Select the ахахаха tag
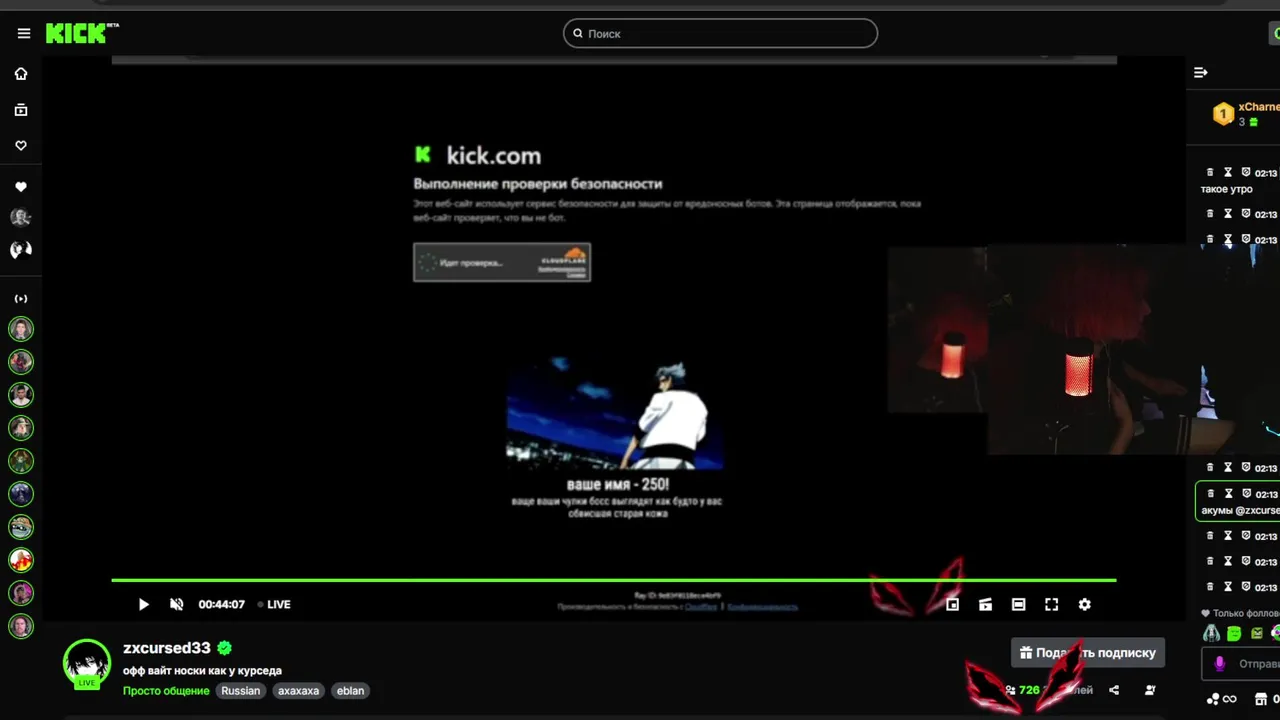The height and width of the screenshot is (720, 1280). coord(299,691)
